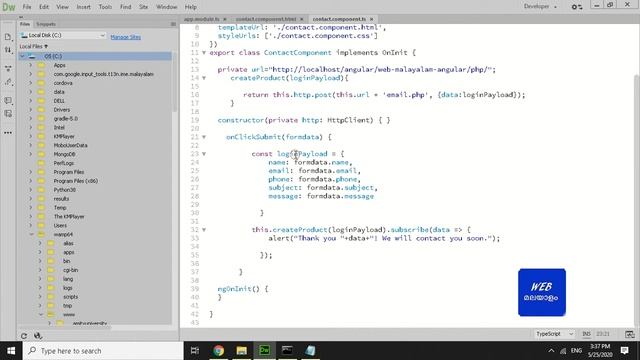Expand the cordova folder
The width and height of the screenshot is (640, 360).
[31, 83]
